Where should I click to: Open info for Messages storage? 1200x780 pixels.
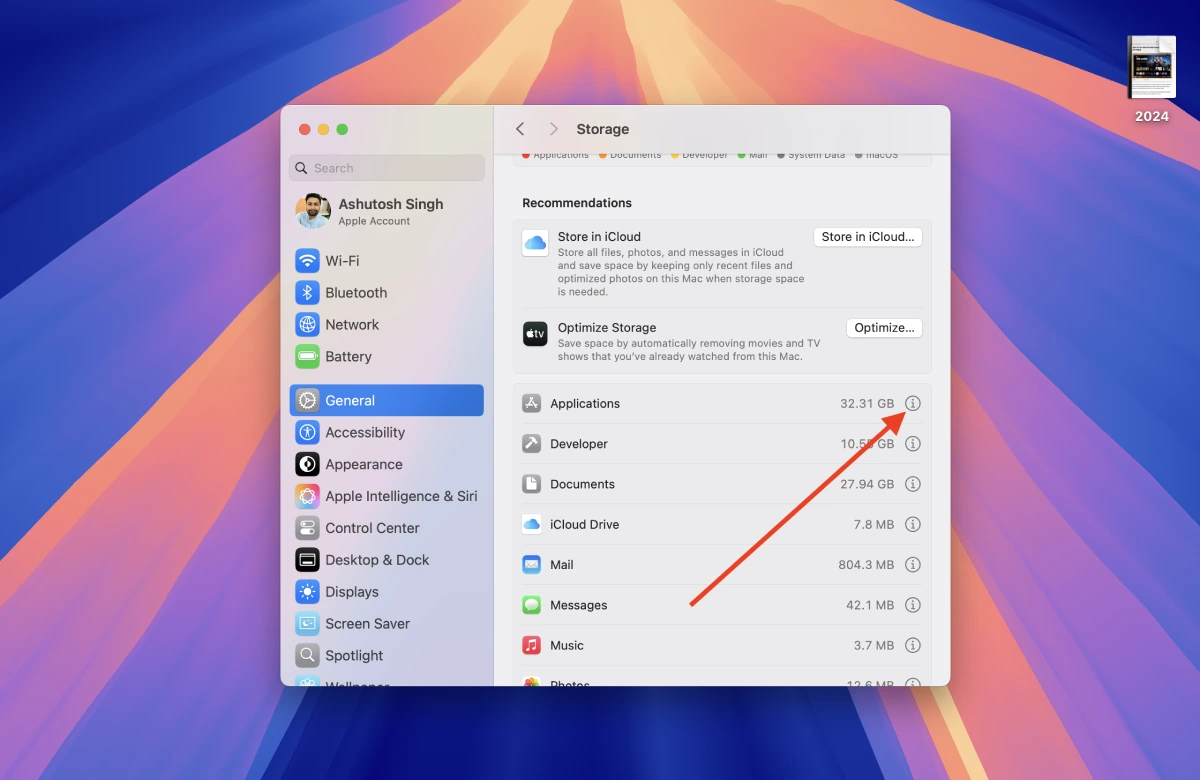(913, 605)
